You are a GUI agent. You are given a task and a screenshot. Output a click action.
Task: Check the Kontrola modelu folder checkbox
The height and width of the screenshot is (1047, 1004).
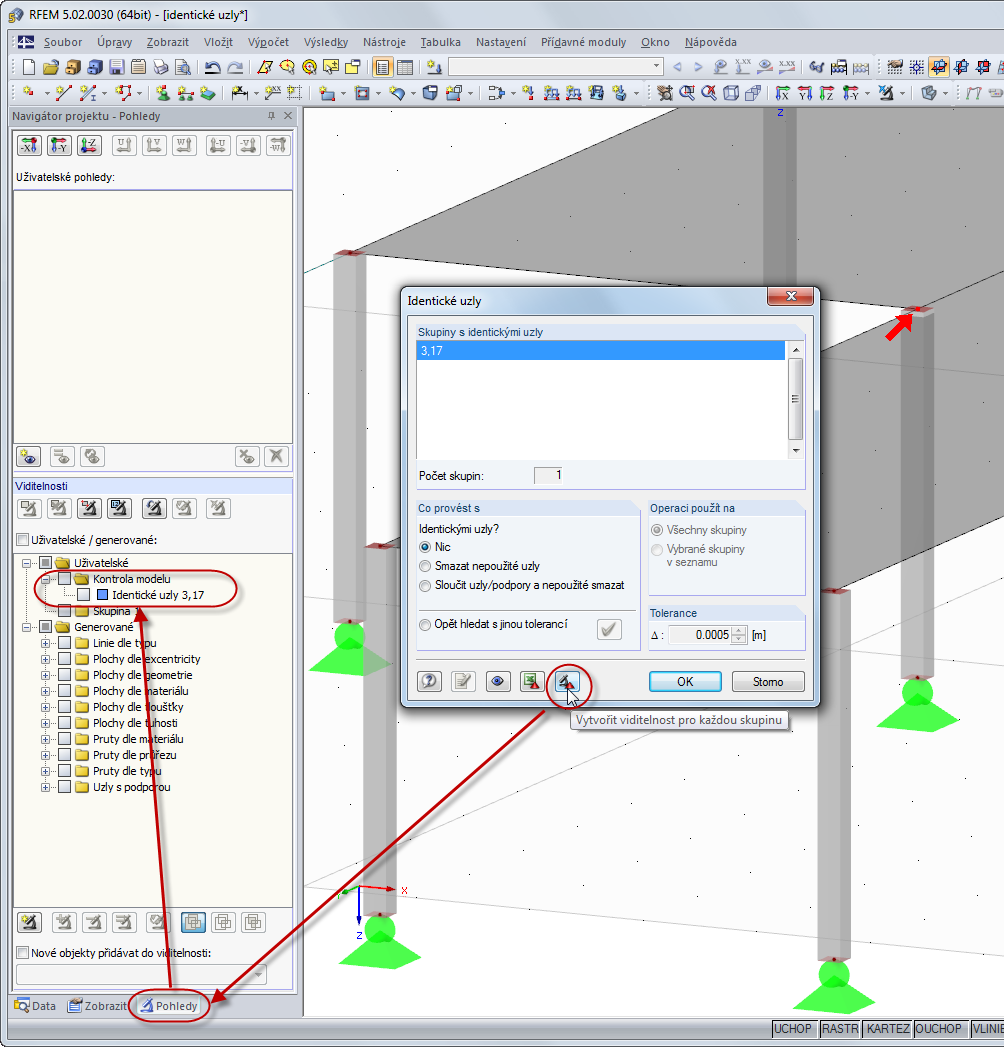(64, 579)
